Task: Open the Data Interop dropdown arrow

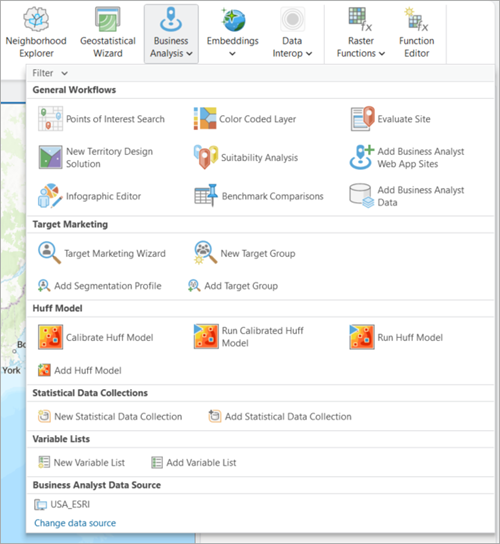Action: pos(309,53)
